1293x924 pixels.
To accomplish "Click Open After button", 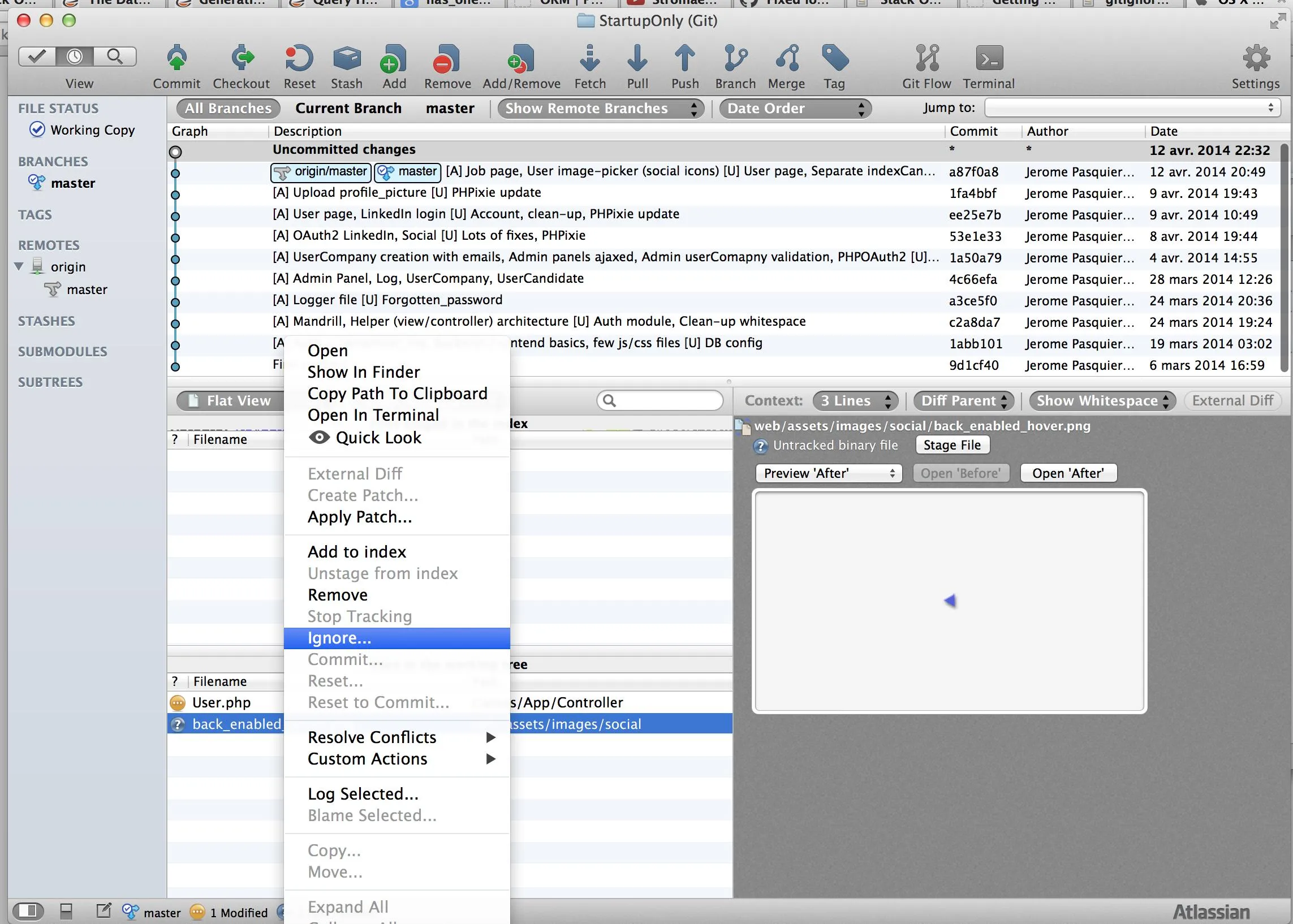I will [1069, 472].
